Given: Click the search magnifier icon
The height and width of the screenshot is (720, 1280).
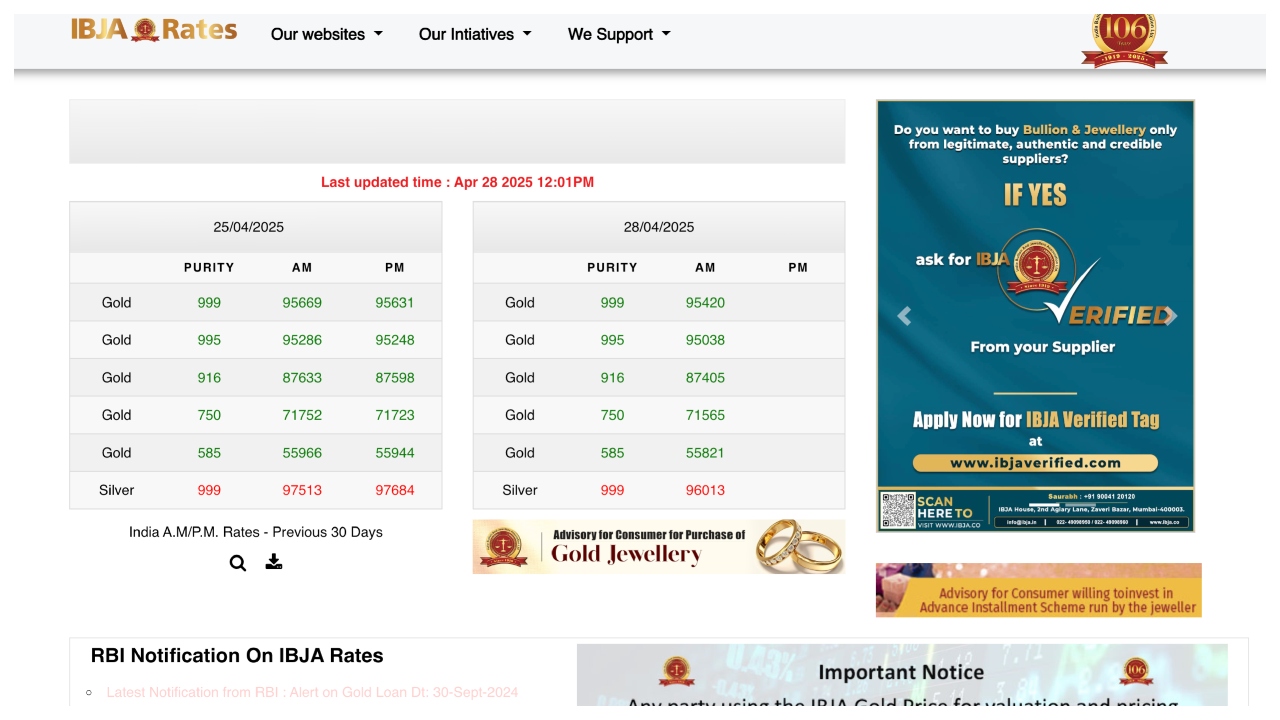Looking at the screenshot, I should click(x=238, y=563).
